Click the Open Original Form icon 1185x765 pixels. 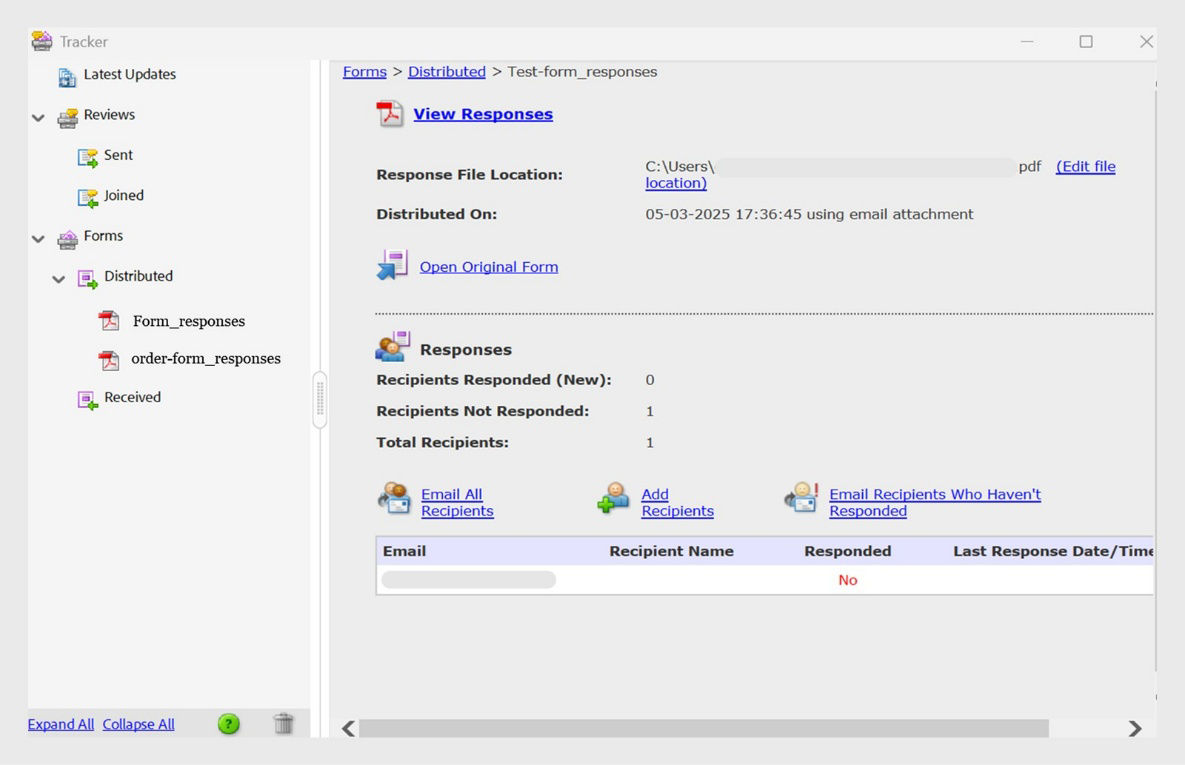tap(392, 264)
